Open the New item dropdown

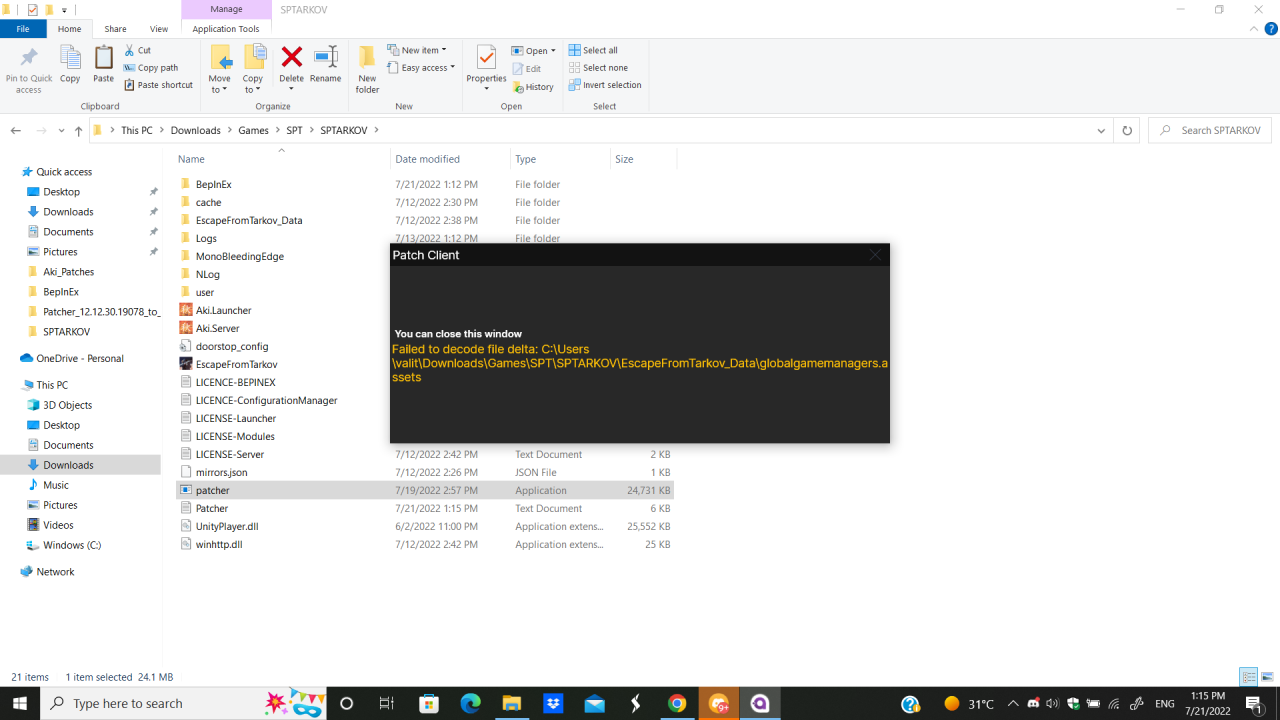click(417, 50)
